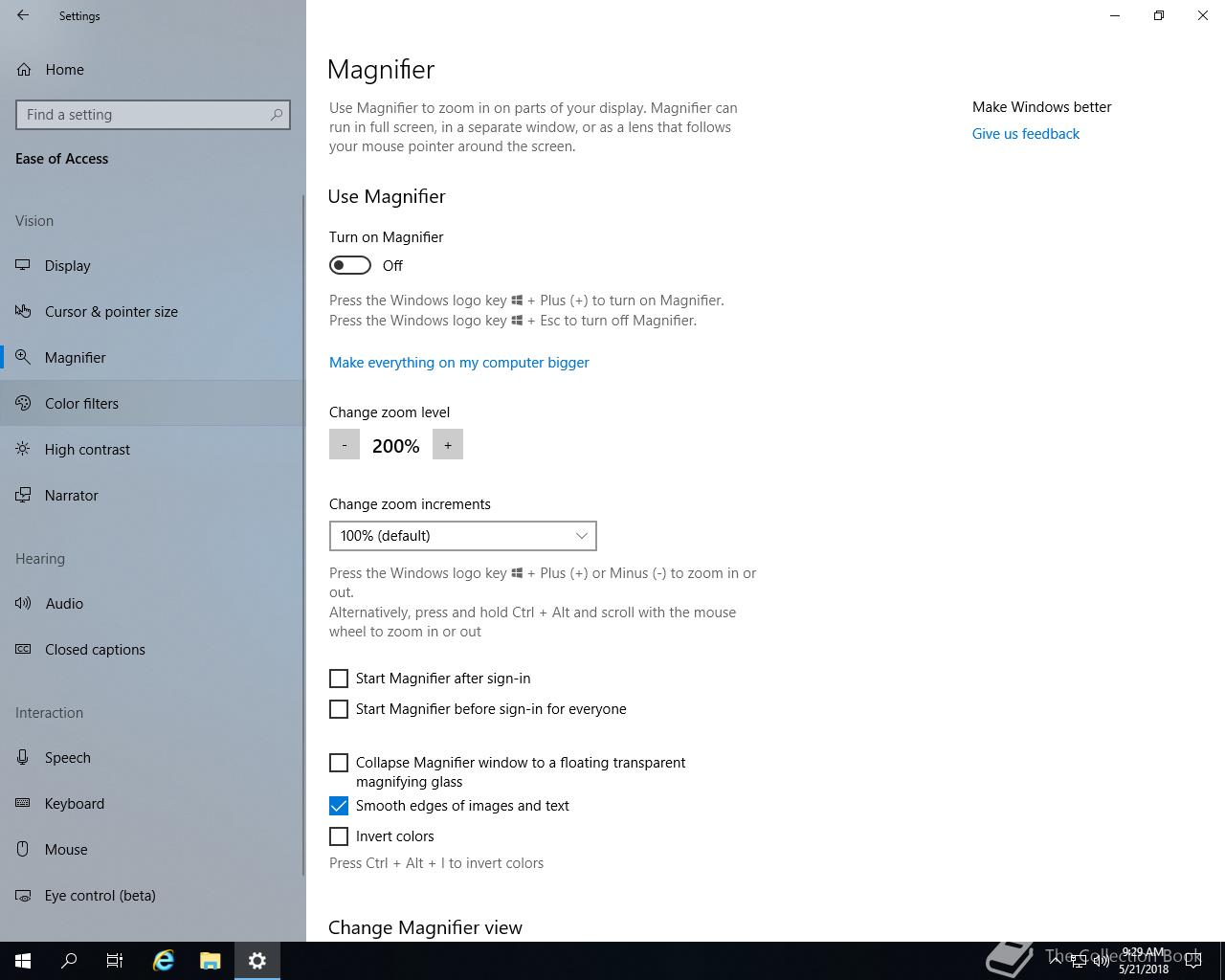
Task: Open Audio settings under Hearing
Action: (153, 603)
